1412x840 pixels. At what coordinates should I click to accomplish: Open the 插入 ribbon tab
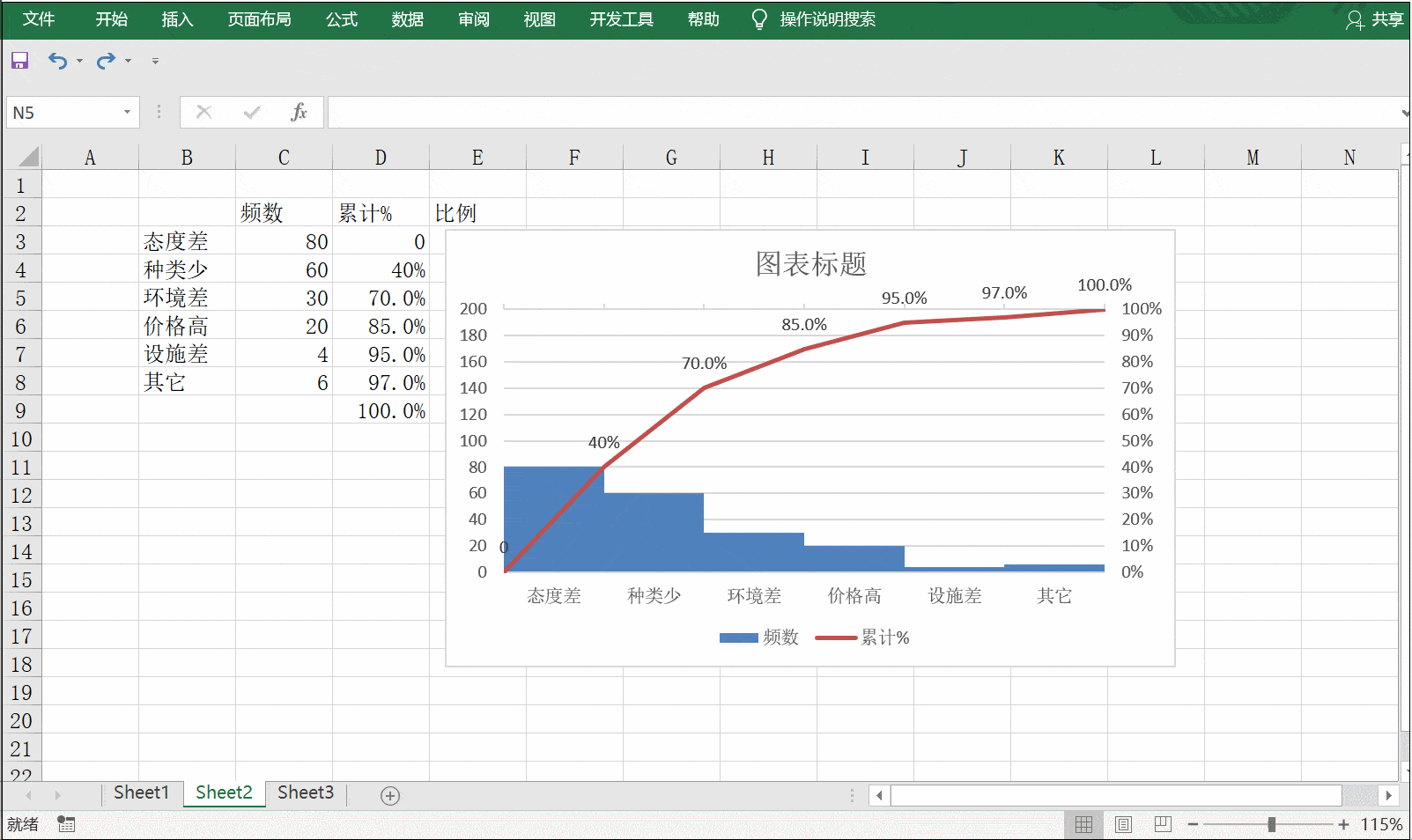177,19
